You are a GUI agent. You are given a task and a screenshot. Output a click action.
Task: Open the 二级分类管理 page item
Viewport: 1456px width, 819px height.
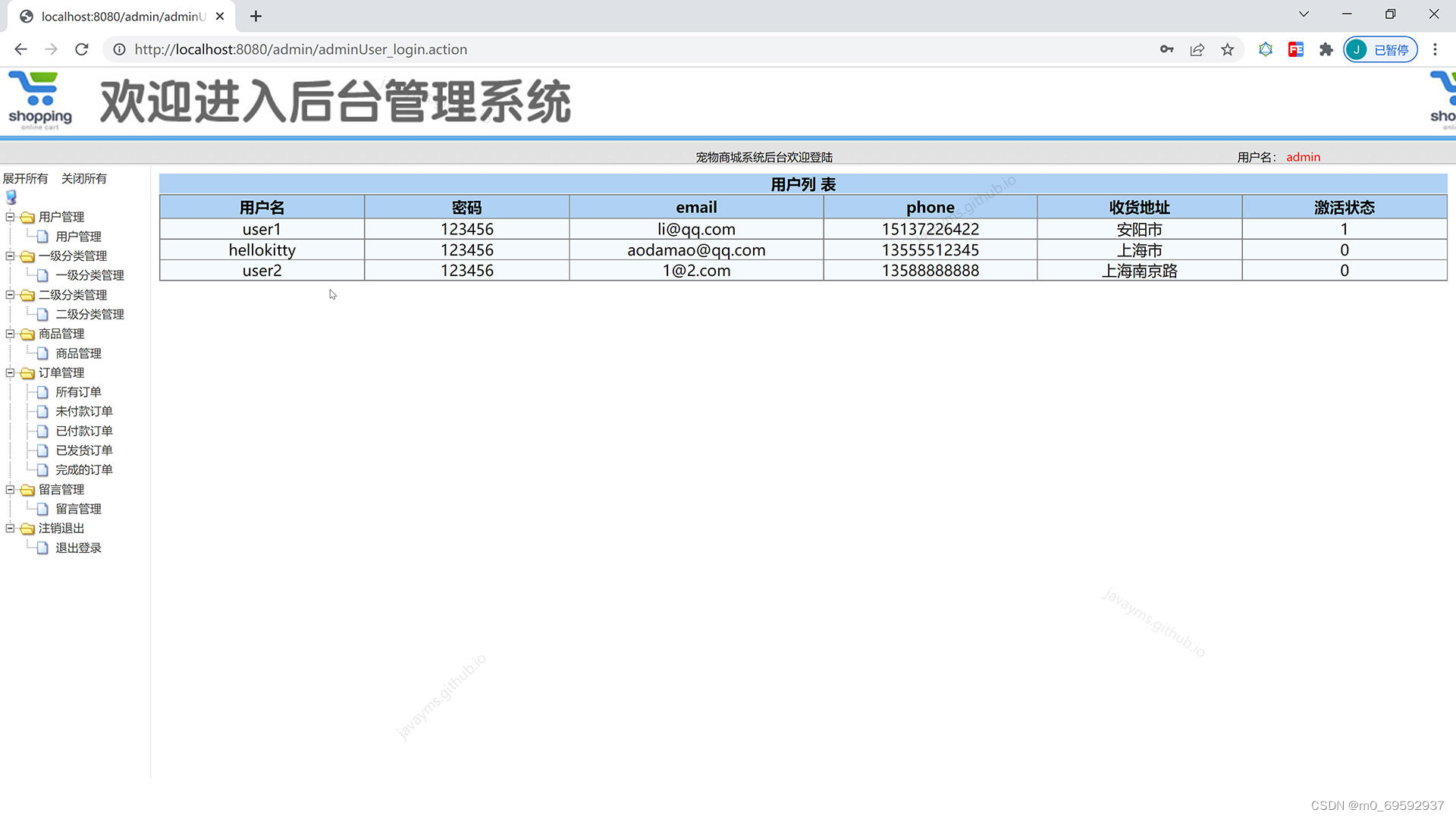(89, 314)
